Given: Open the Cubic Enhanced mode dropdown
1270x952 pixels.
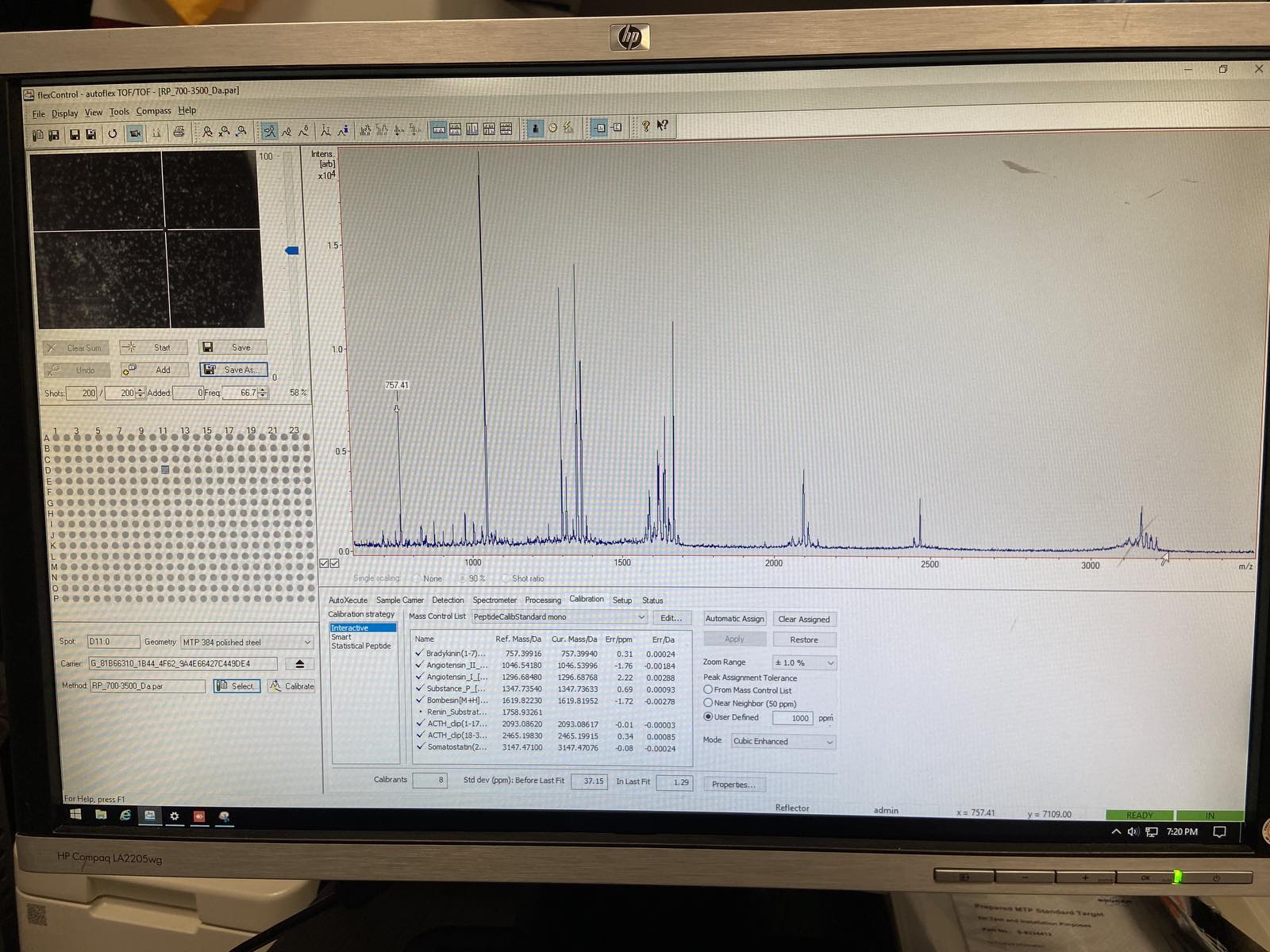Looking at the screenshot, I should pyautogui.click(x=829, y=742).
